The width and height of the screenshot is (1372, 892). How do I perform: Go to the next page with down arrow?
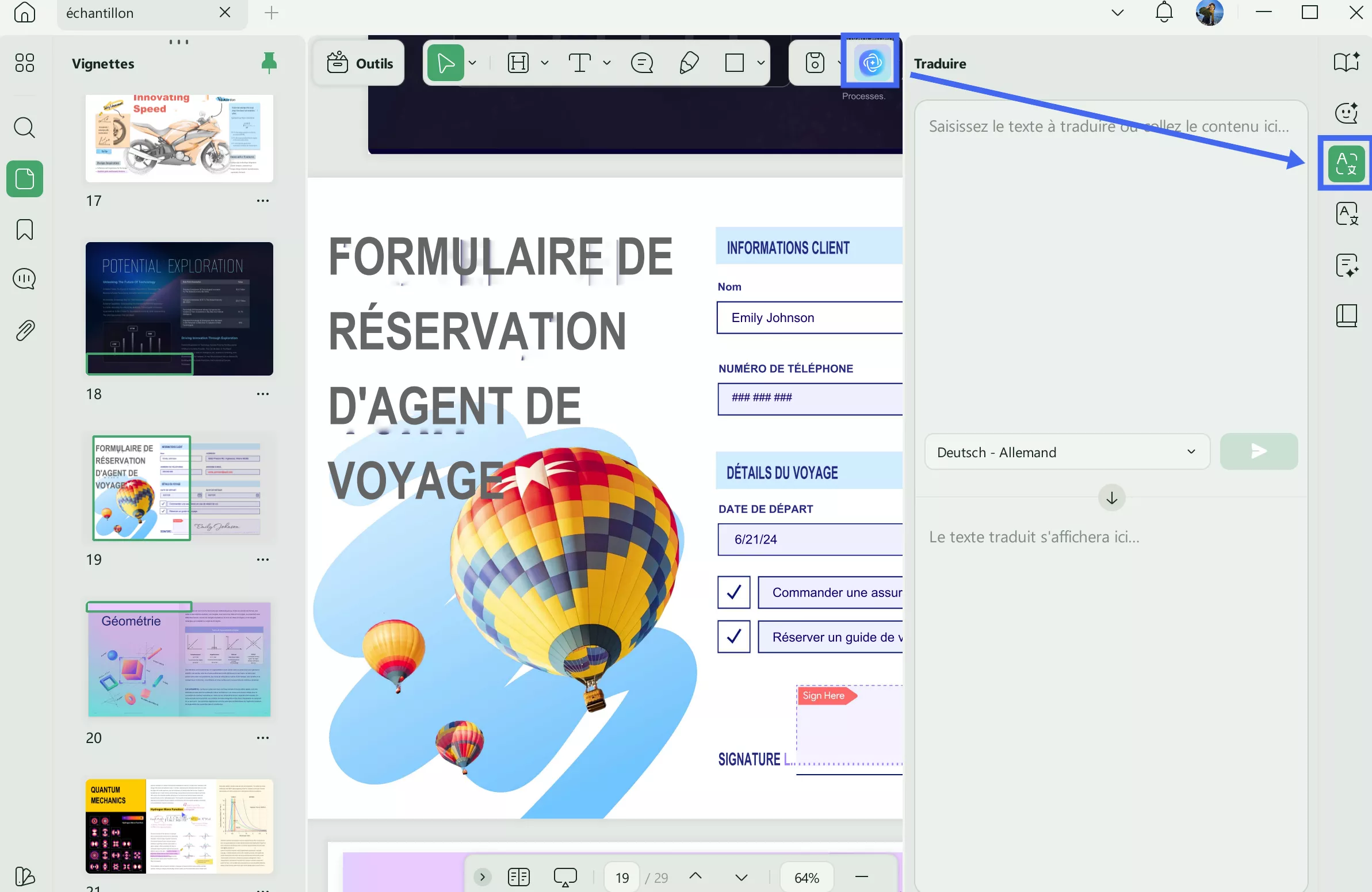(x=742, y=876)
